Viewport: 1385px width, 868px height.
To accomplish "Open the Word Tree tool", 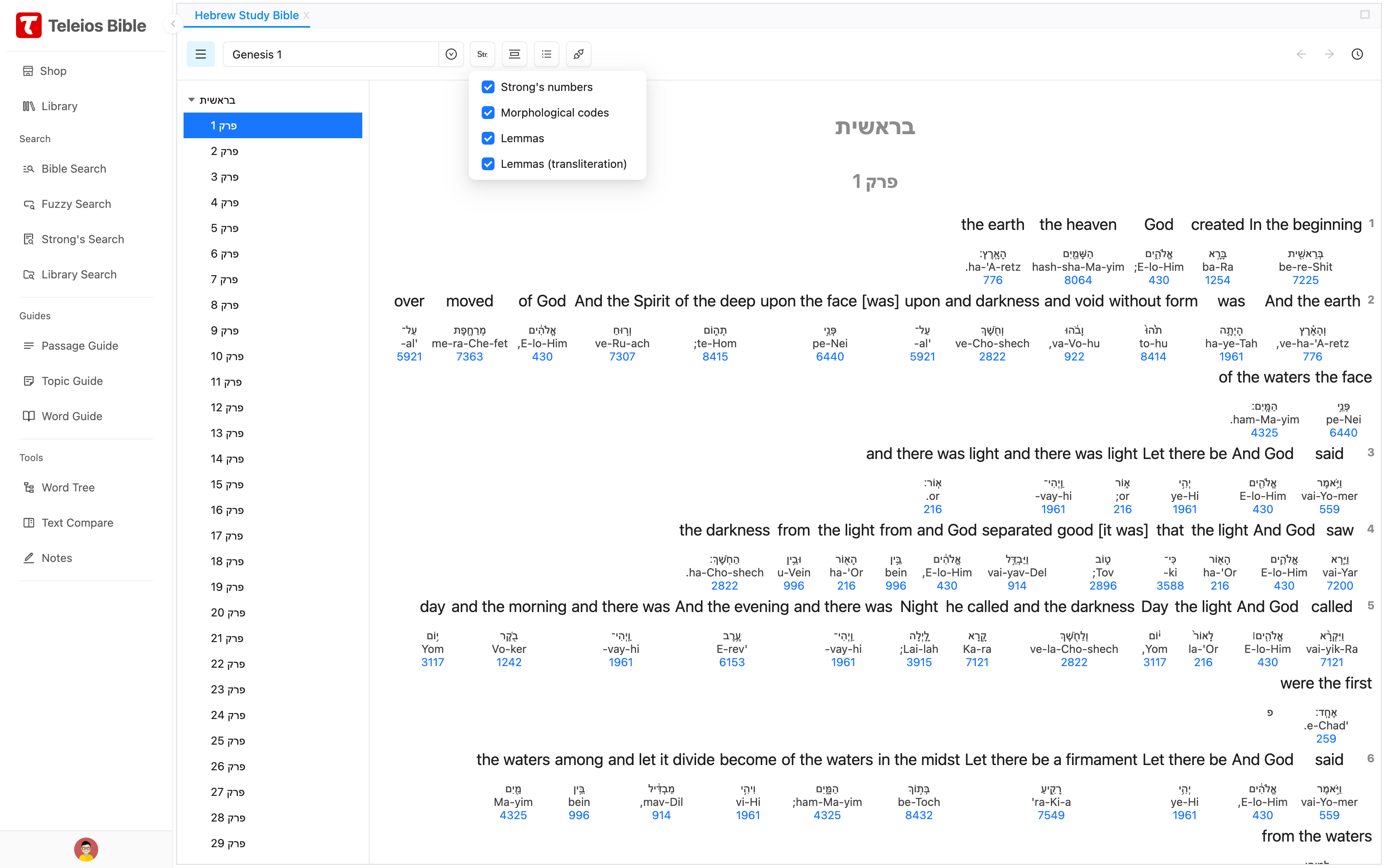I will pos(68,487).
